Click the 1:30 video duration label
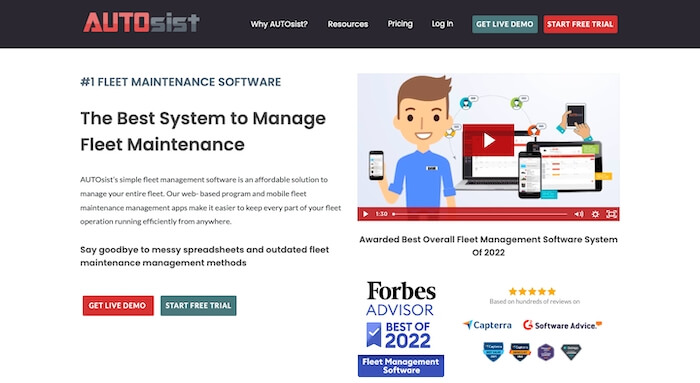This screenshot has height=383, width=700. [x=381, y=214]
